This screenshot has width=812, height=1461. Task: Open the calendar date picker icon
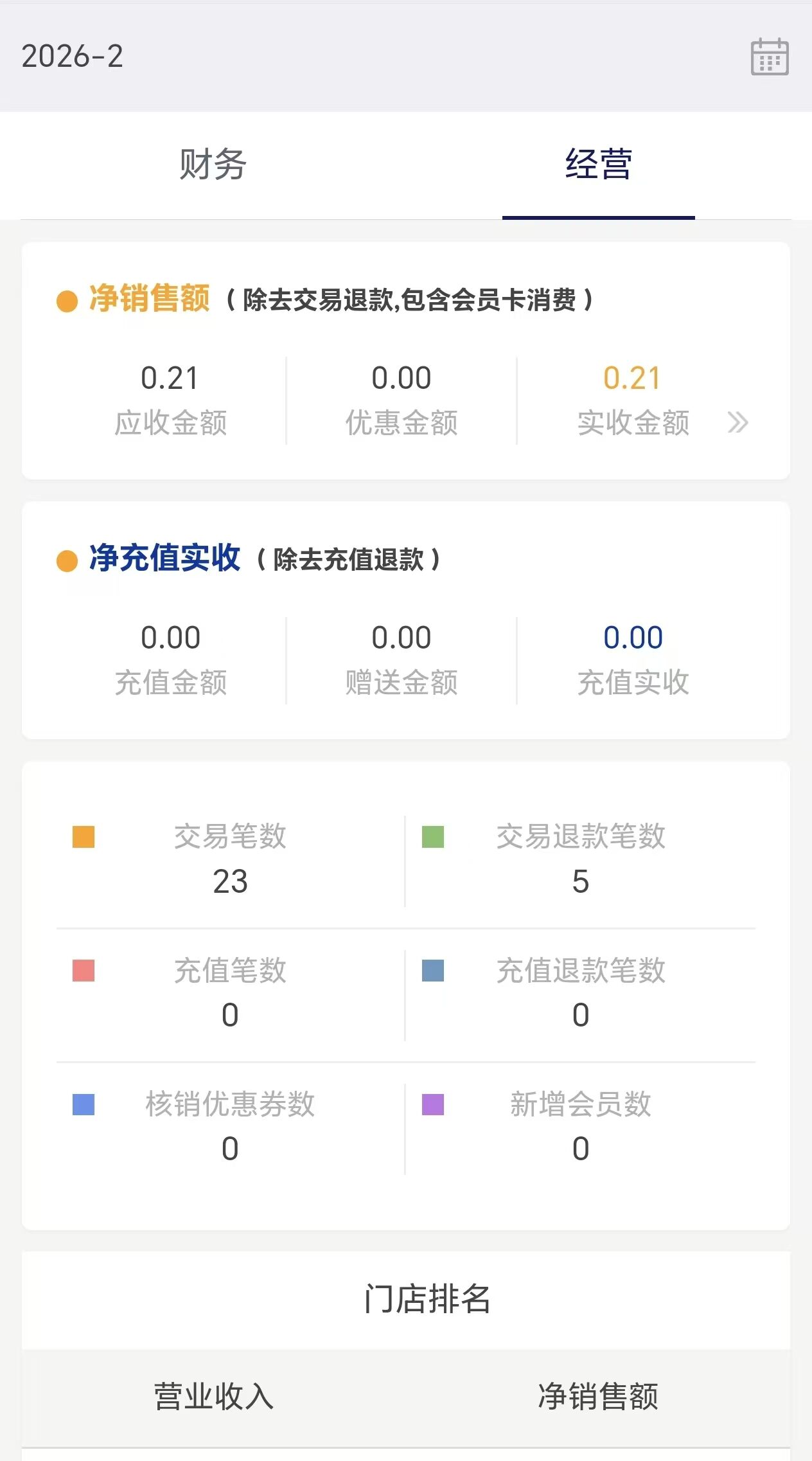(770, 57)
